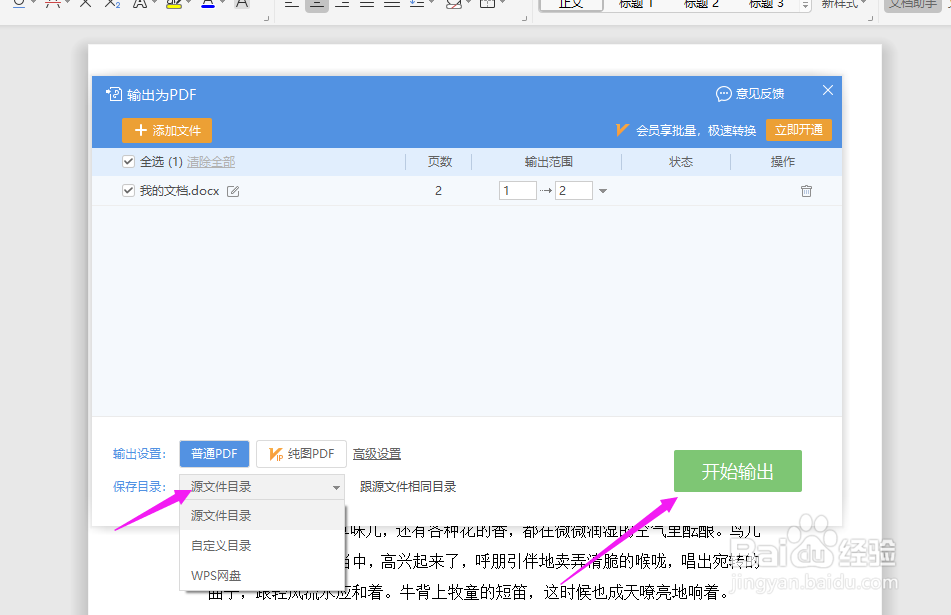
Task: Delete 我的文档.docx using the trash icon
Action: [805, 190]
